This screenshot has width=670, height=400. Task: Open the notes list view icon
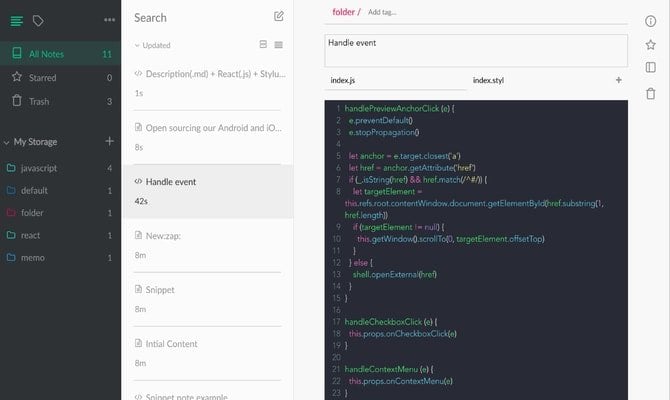pos(17,21)
